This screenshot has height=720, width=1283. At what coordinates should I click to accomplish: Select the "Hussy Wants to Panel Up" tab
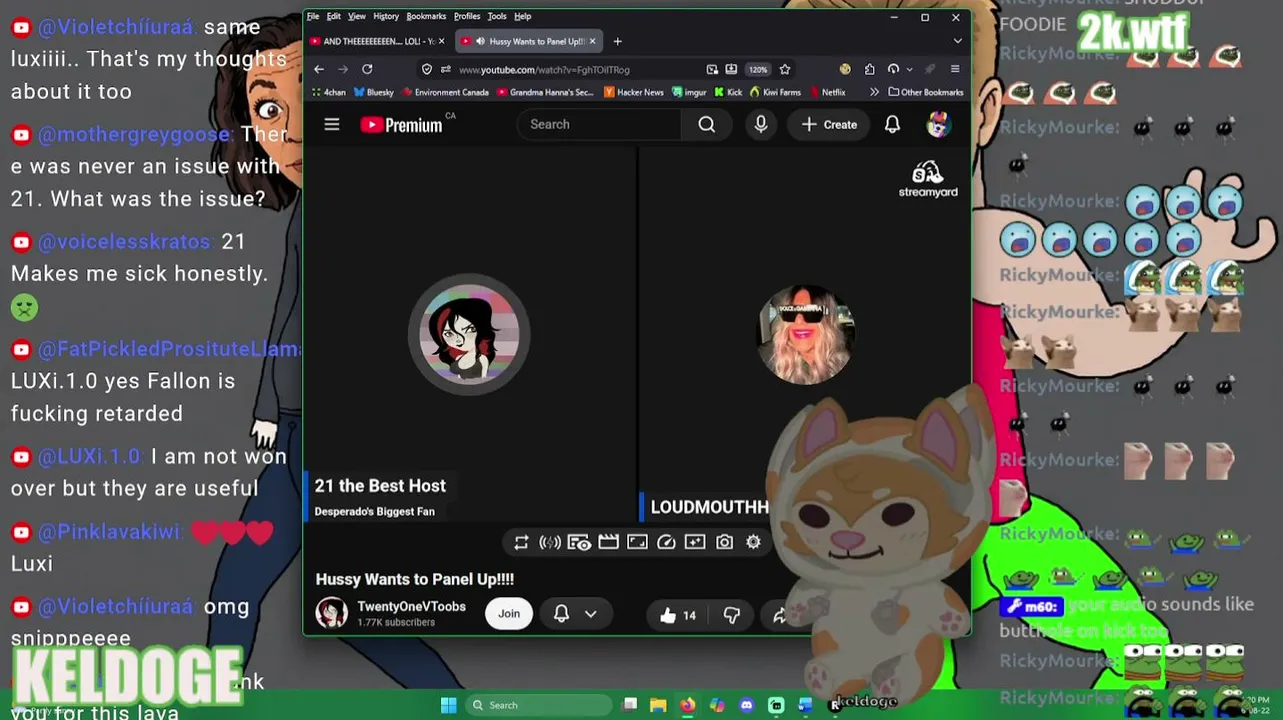click(x=527, y=41)
